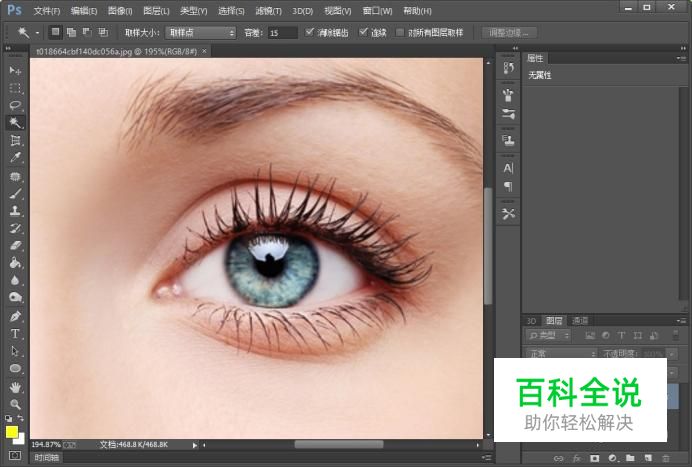This screenshot has width=692, height=467.
Task: Swap foreground and background colors
Action: click(20, 418)
